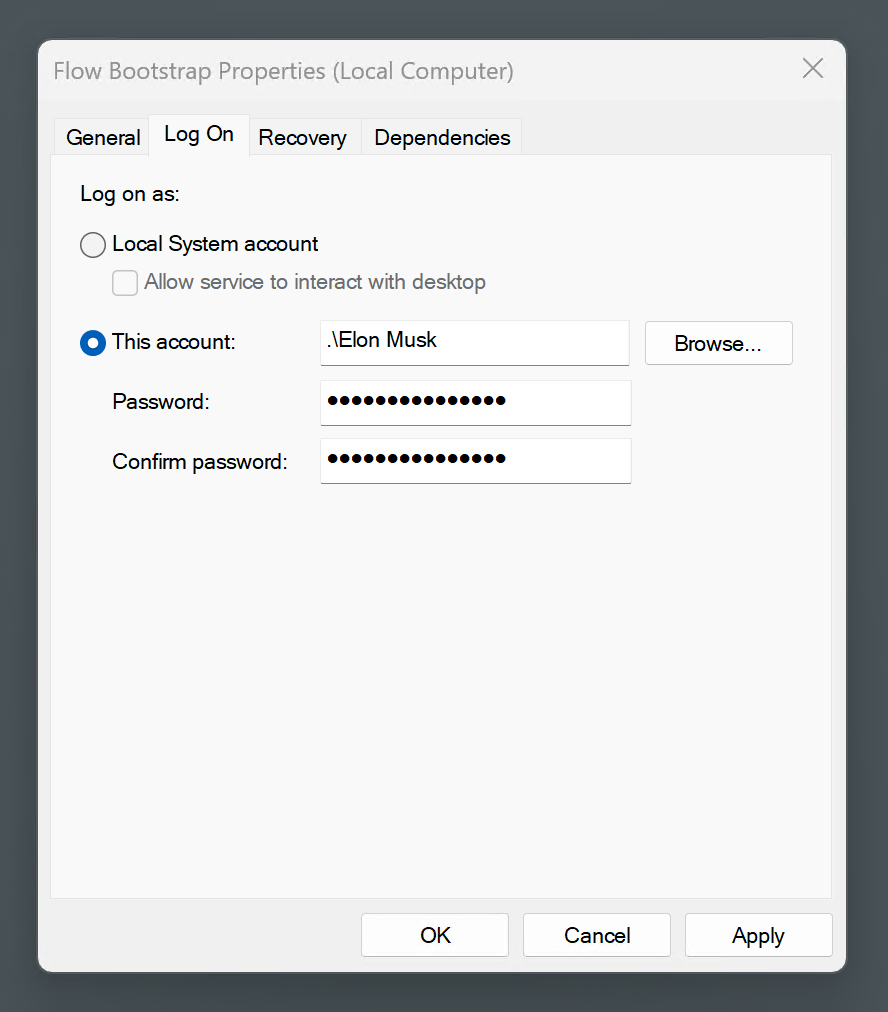The width and height of the screenshot is (888, 1012).
Task: Close the Flow Bootstrap Properties dialog
Action: coord(812,68)
